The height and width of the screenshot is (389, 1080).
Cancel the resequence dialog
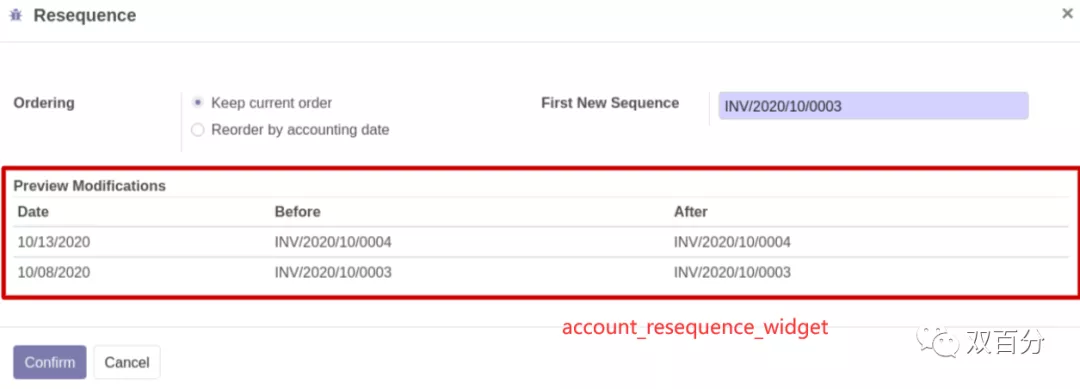tap(127, 362)
